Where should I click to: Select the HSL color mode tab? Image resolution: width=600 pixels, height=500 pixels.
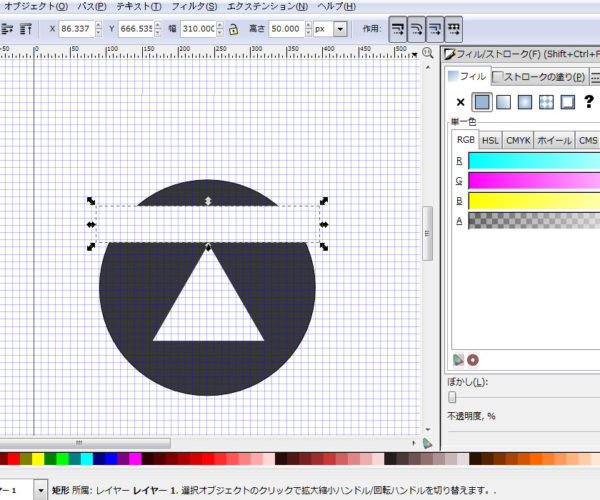click(x=490, y=141)
